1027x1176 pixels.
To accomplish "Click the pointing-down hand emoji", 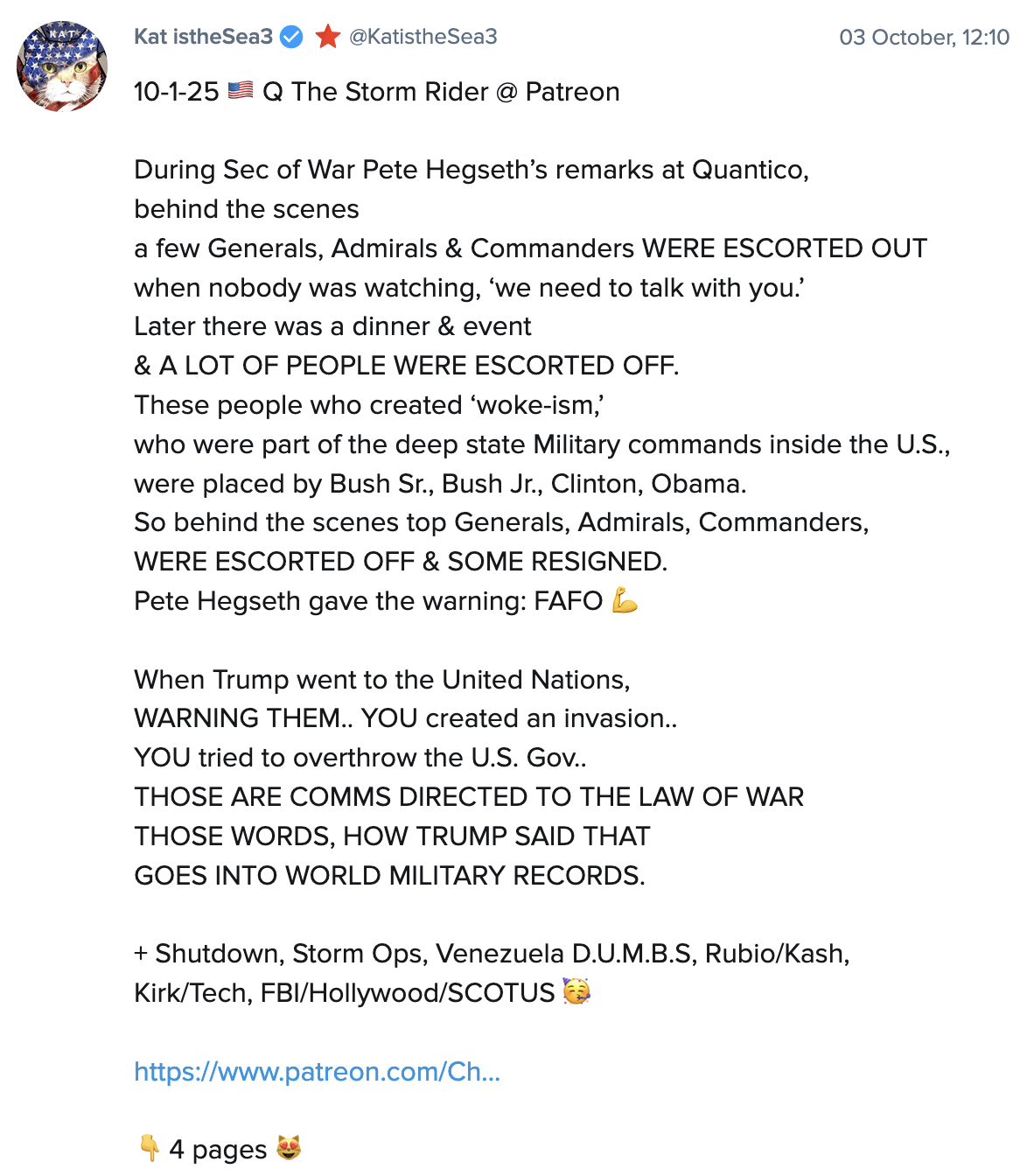I will [x=149, y=1148].
